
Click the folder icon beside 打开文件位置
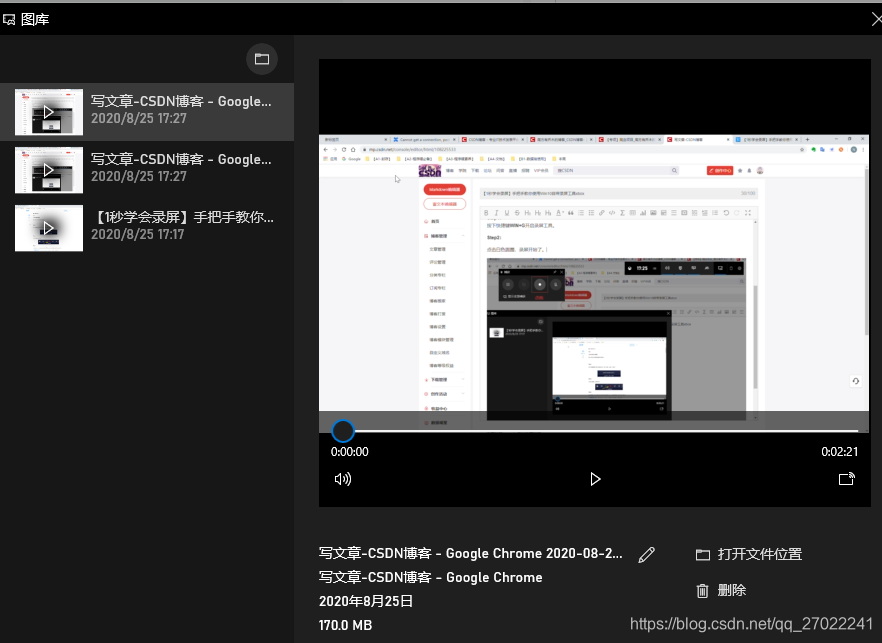pos(703,555)
